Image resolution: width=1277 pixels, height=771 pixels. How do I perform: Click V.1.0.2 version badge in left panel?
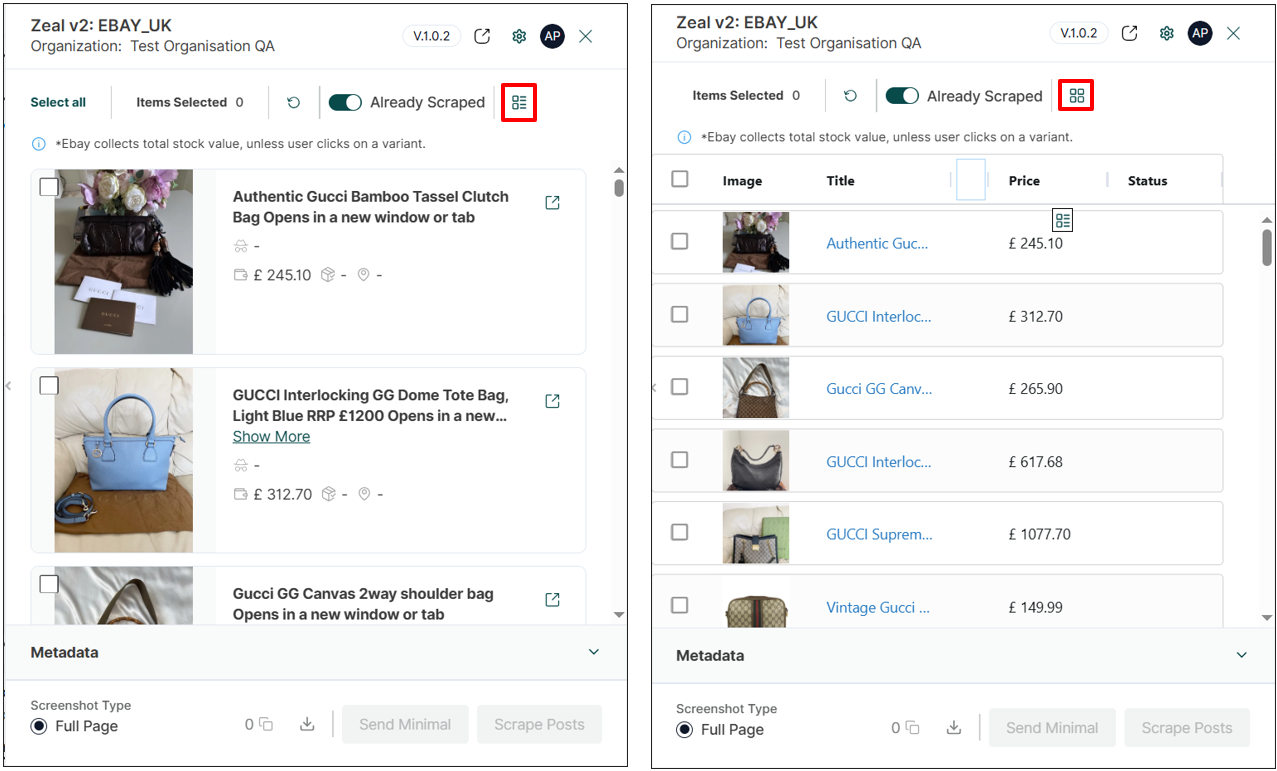click(432, 36)
